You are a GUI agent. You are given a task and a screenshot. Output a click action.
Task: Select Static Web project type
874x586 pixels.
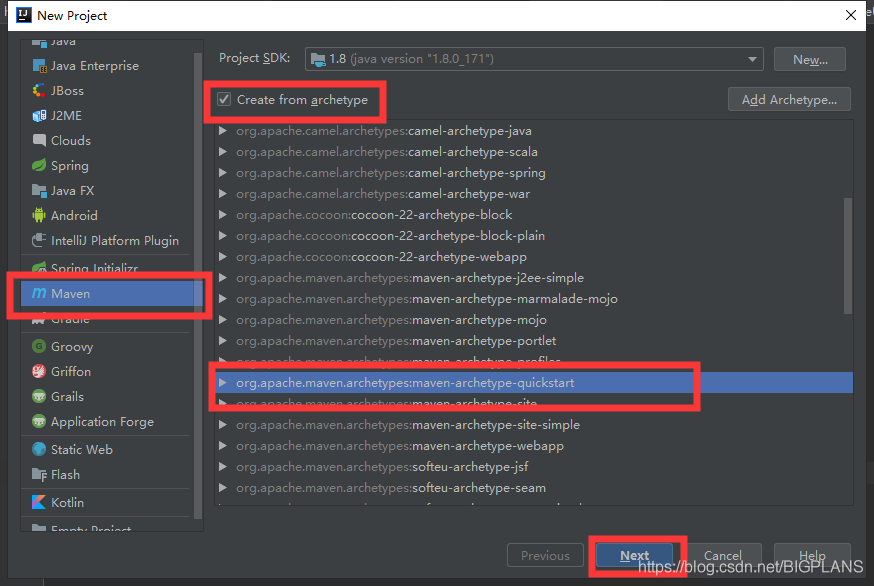(108, 449)
